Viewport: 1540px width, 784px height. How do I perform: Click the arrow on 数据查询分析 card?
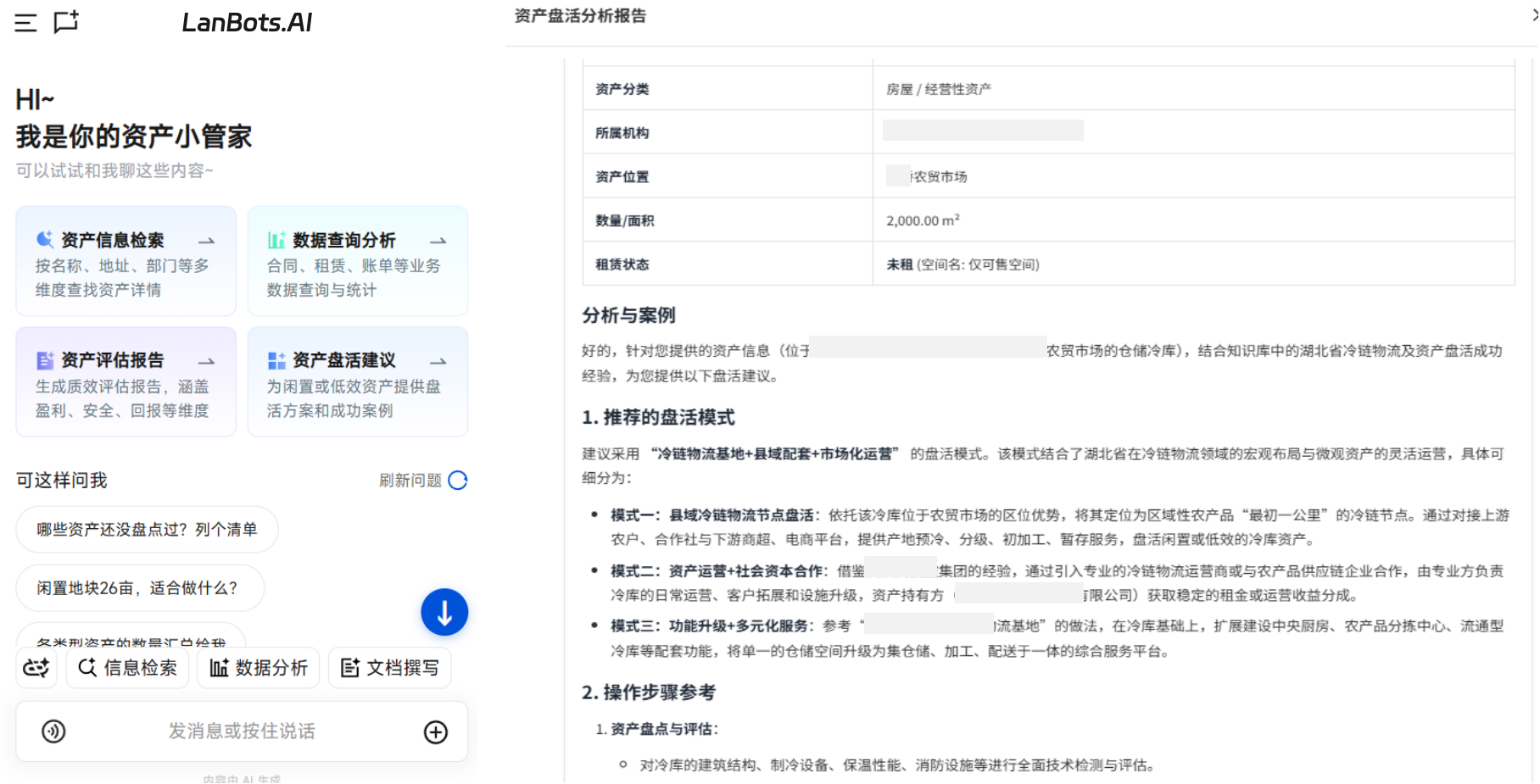[x=438, y=242]
